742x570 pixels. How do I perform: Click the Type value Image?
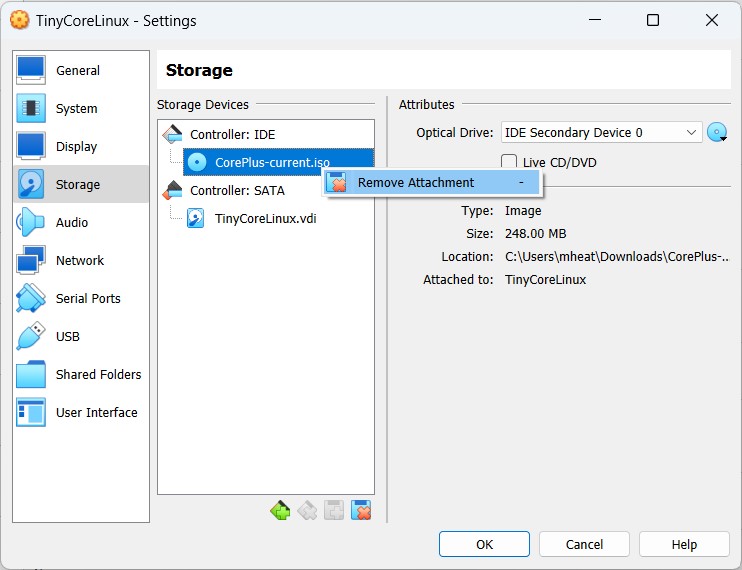point(523,210)
